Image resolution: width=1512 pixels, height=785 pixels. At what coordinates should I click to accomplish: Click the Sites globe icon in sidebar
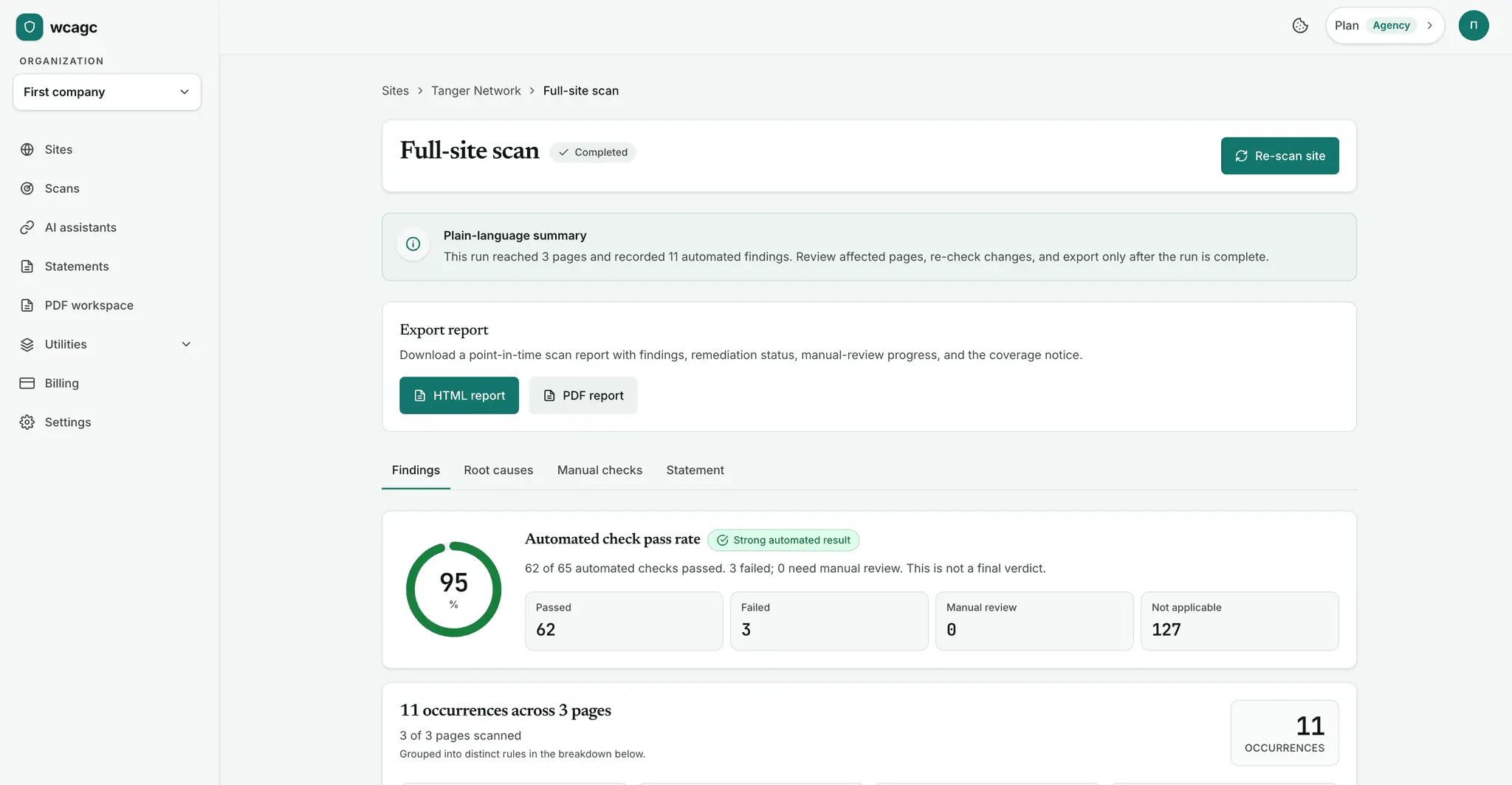[x=27, y=149]
